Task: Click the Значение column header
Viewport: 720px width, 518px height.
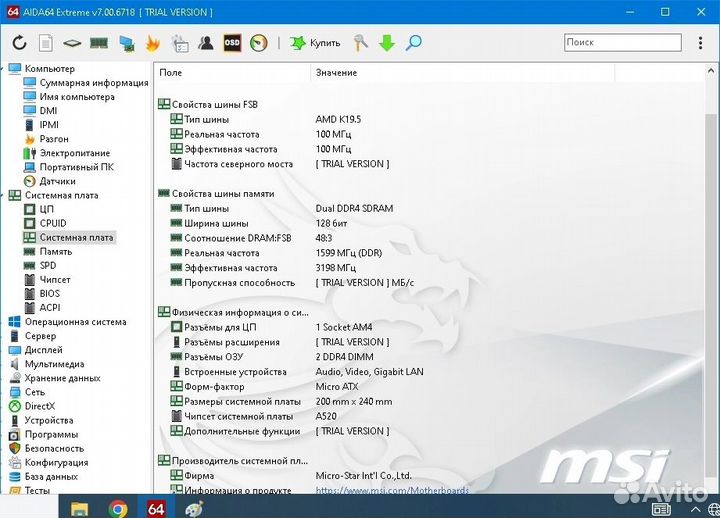Action: tap(336, 73)
